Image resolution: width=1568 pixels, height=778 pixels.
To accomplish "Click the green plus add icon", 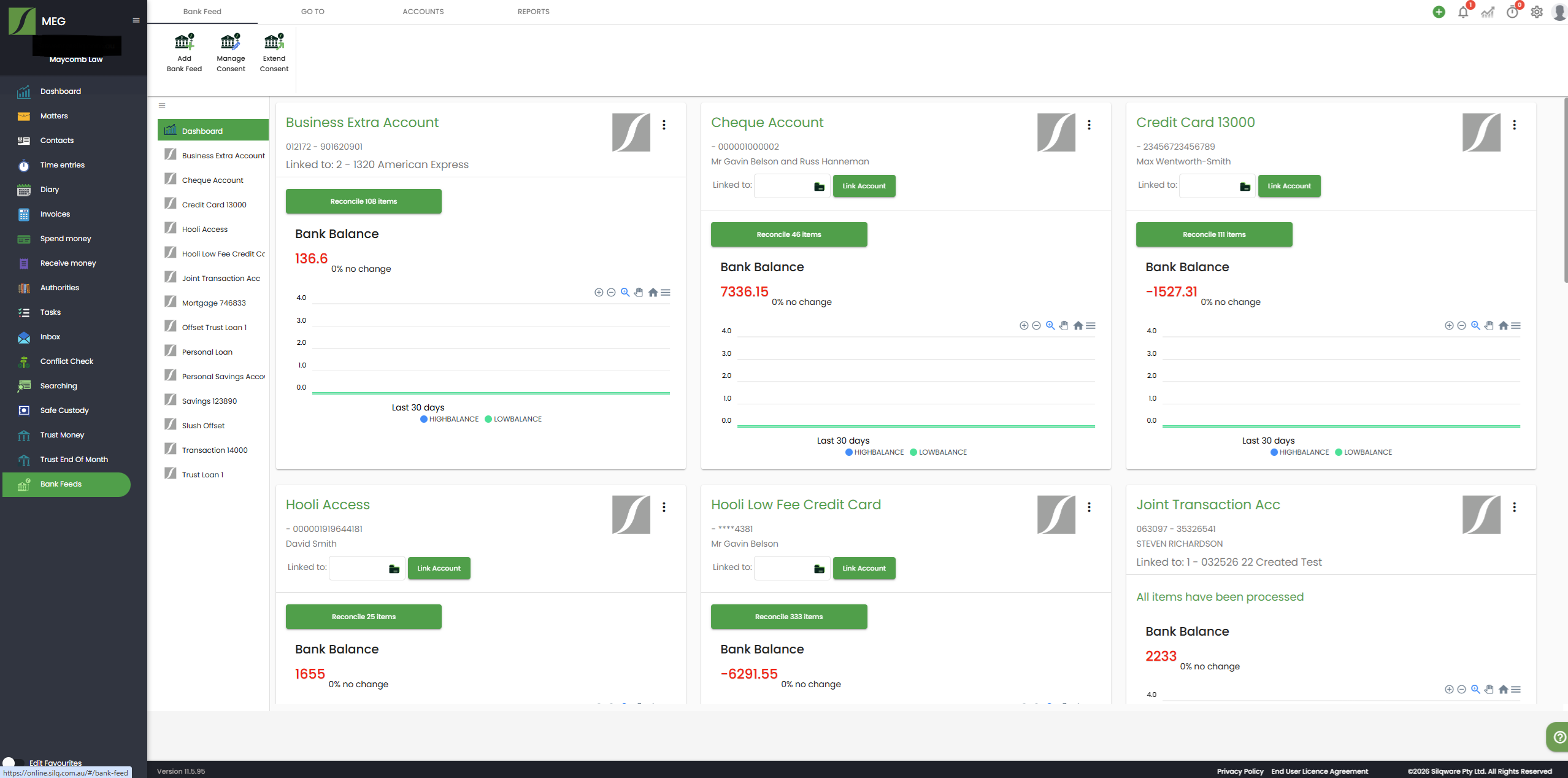I will pos(1439,12).
